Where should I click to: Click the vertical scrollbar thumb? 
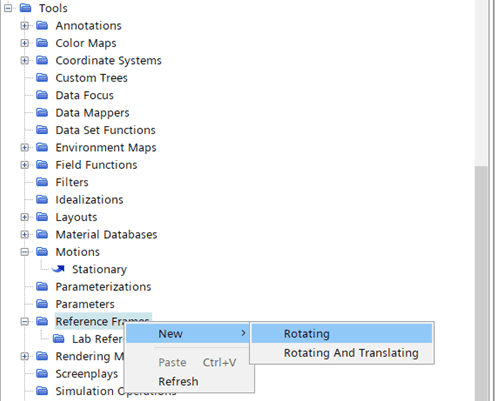pyautogui.click(x=481, y=283)
